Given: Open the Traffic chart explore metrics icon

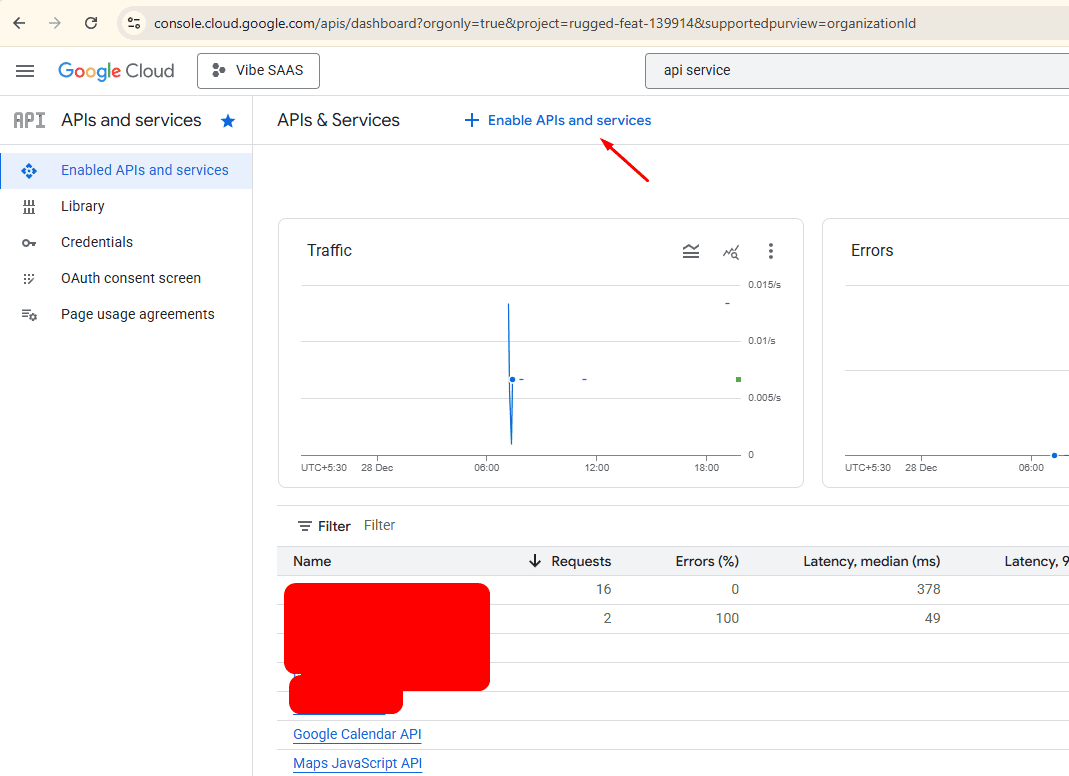Looking at the screenshot, I should [x=731, y=252].
